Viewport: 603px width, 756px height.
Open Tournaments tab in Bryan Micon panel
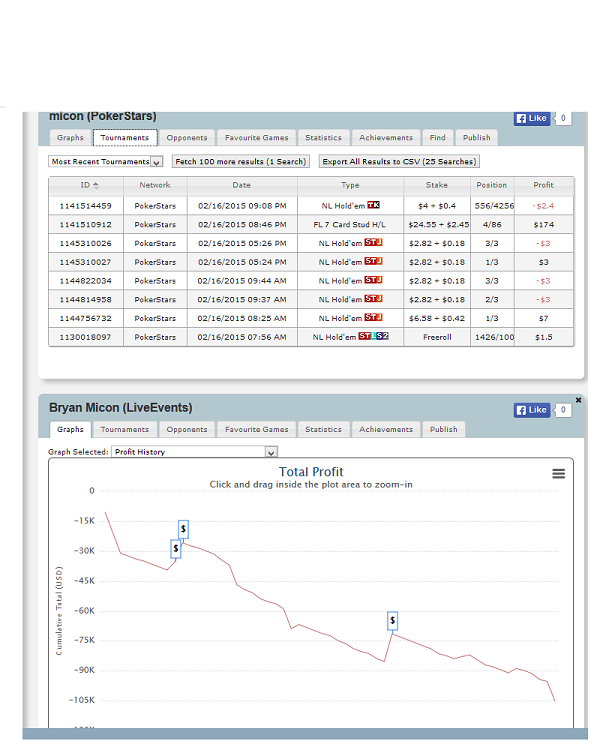tap(125, 429)
